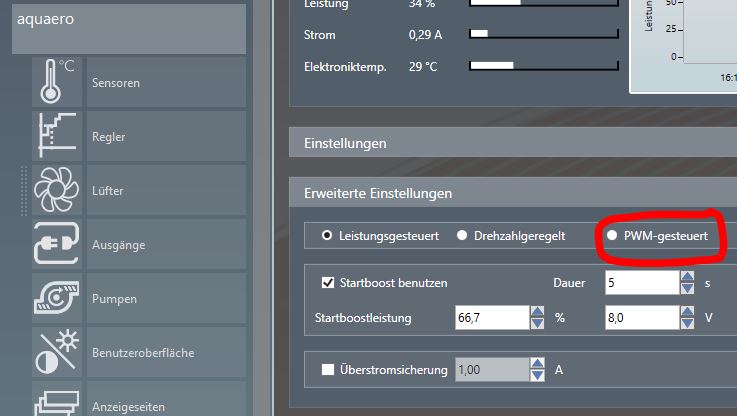
Task: Click the Leistung power bar
Action: (544, 3)
